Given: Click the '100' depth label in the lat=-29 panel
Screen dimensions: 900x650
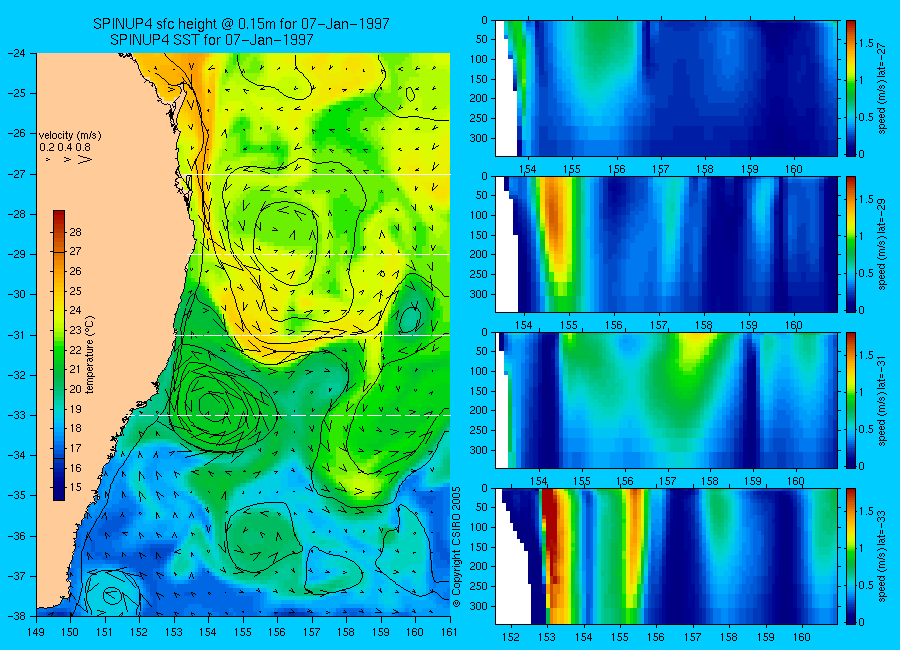Looking at the screenshot, I should 478,215.
